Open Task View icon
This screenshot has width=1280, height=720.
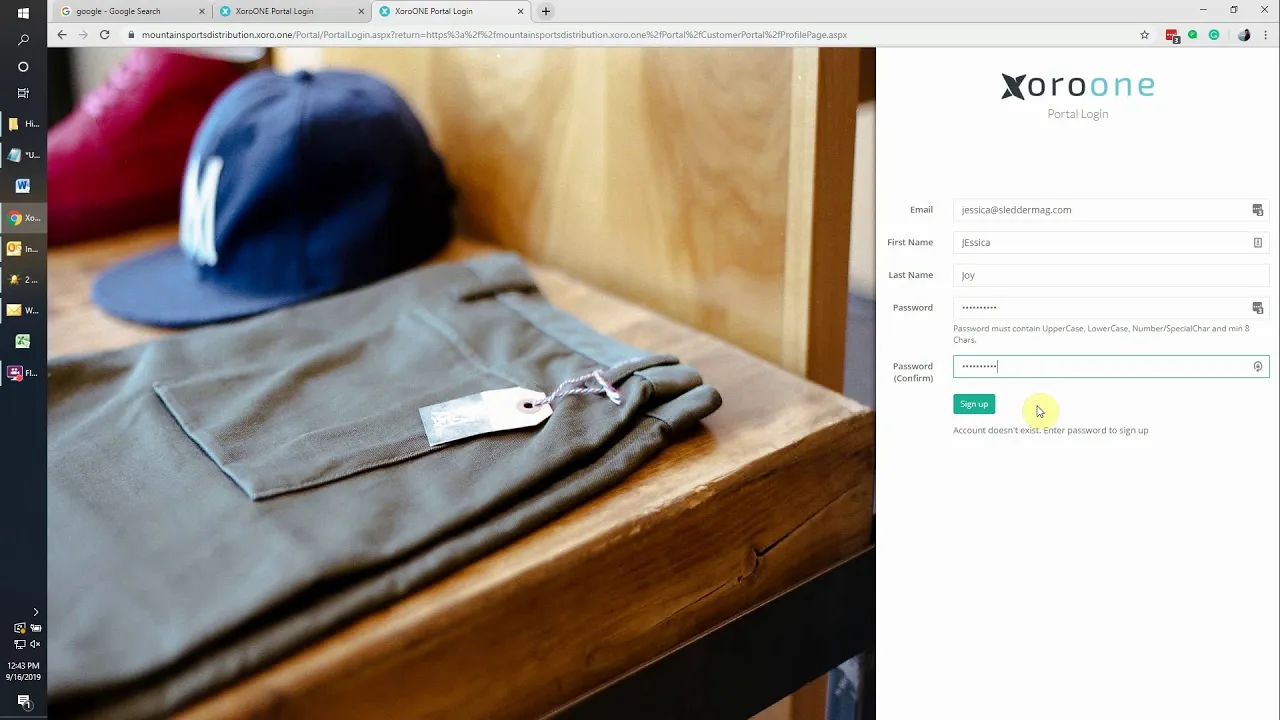coord(23,93)
